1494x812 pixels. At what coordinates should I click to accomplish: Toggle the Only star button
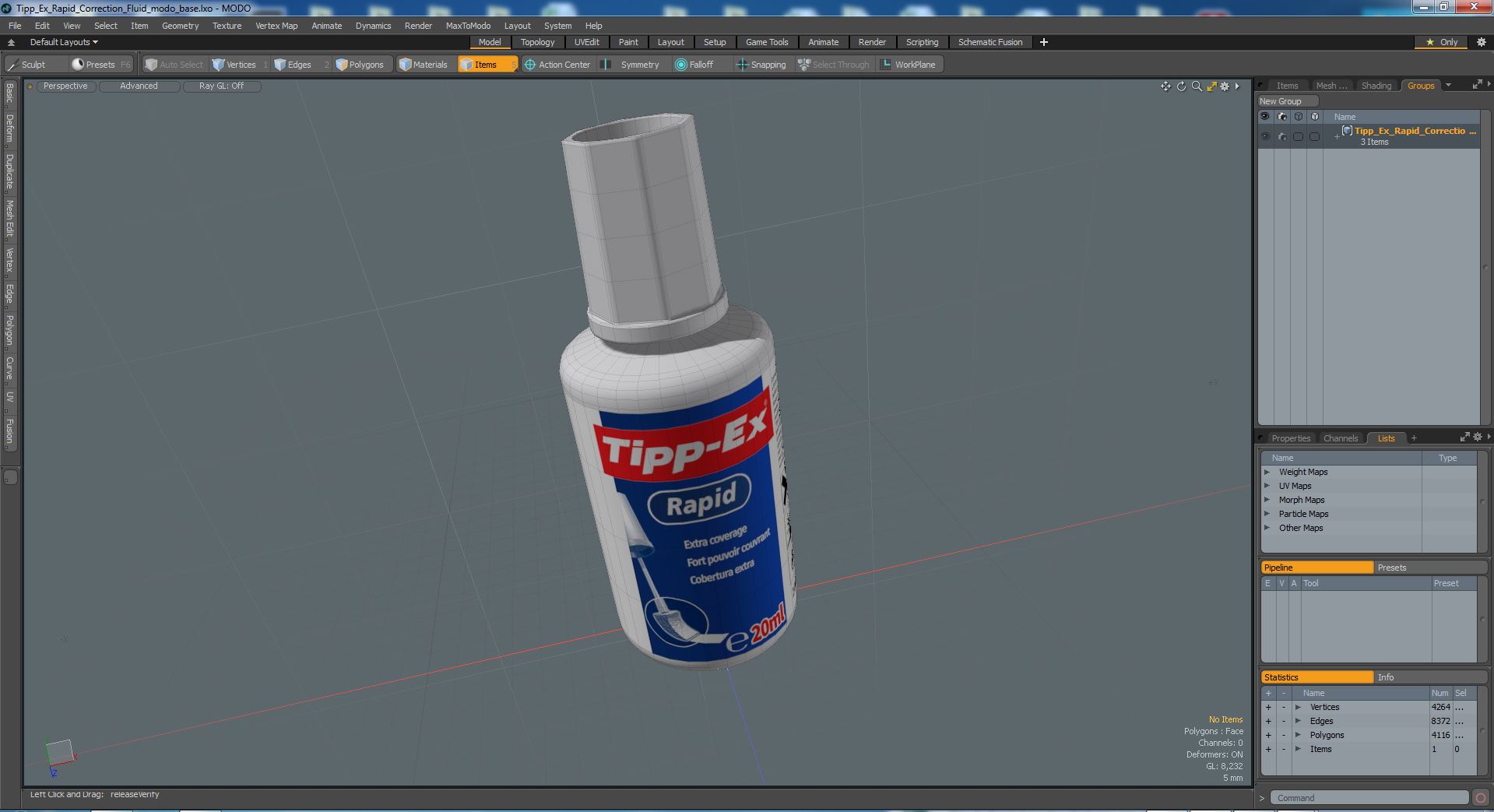point(1442,42)
